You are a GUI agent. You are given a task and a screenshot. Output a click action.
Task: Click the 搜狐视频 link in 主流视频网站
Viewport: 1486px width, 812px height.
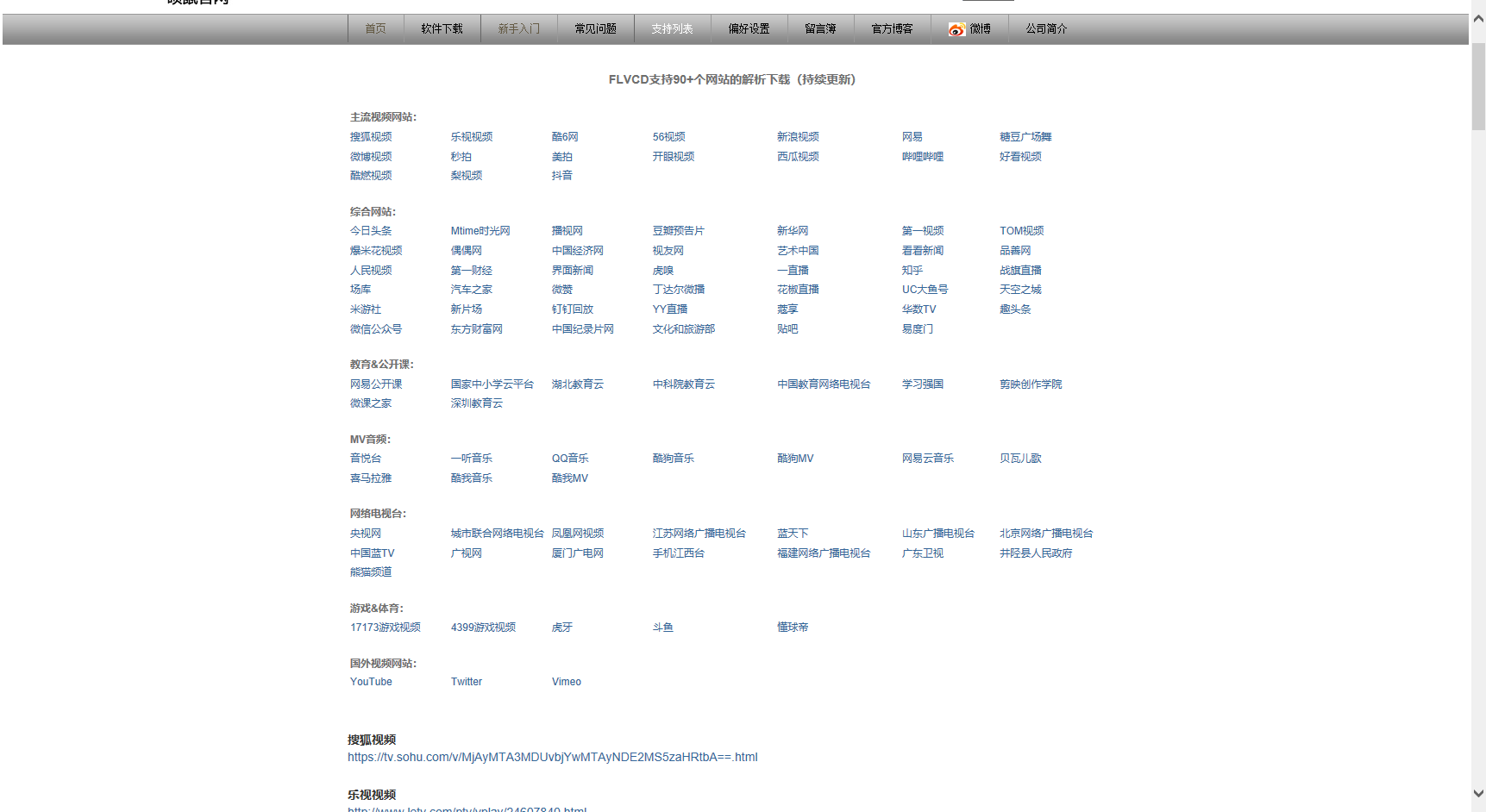371,137
